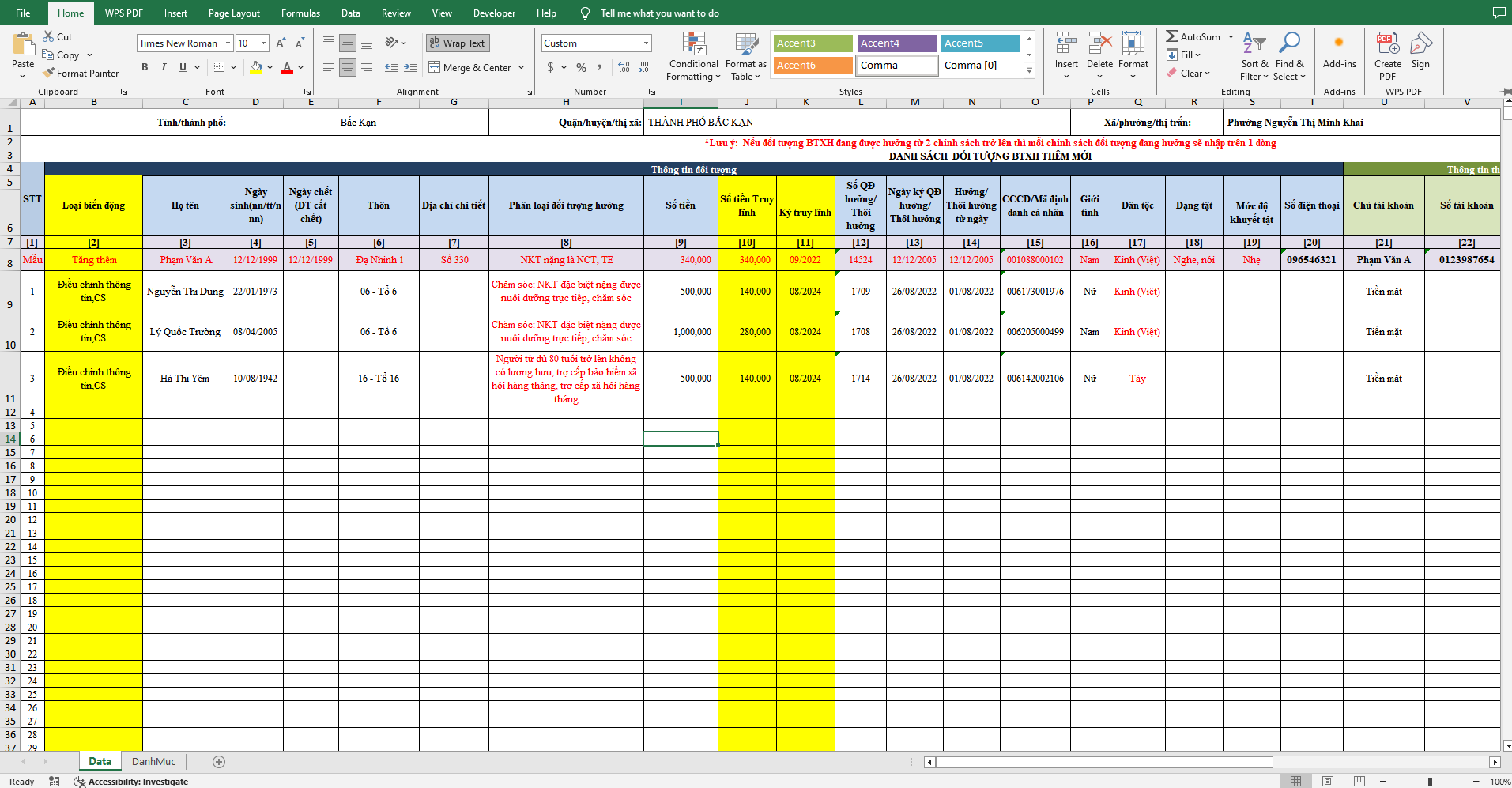Toggle Wrap Text on selected cell
This screenshot has width=1512, height=788.
(458, 43)
